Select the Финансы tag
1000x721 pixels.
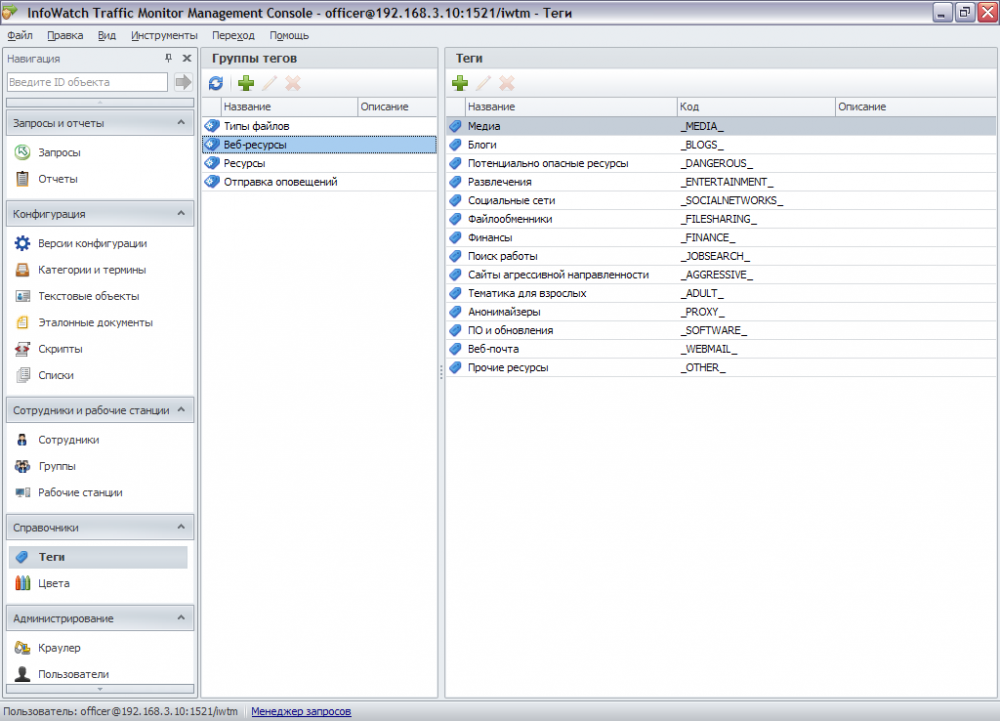tap(721, 237)
